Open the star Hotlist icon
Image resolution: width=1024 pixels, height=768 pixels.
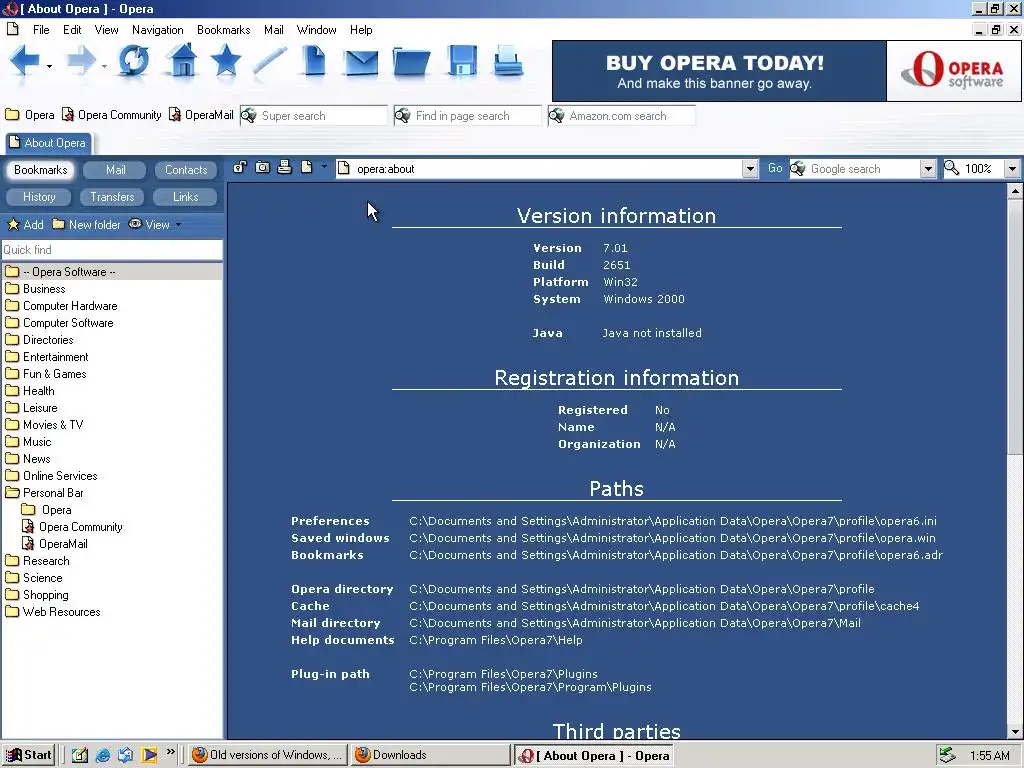(225, 60)
